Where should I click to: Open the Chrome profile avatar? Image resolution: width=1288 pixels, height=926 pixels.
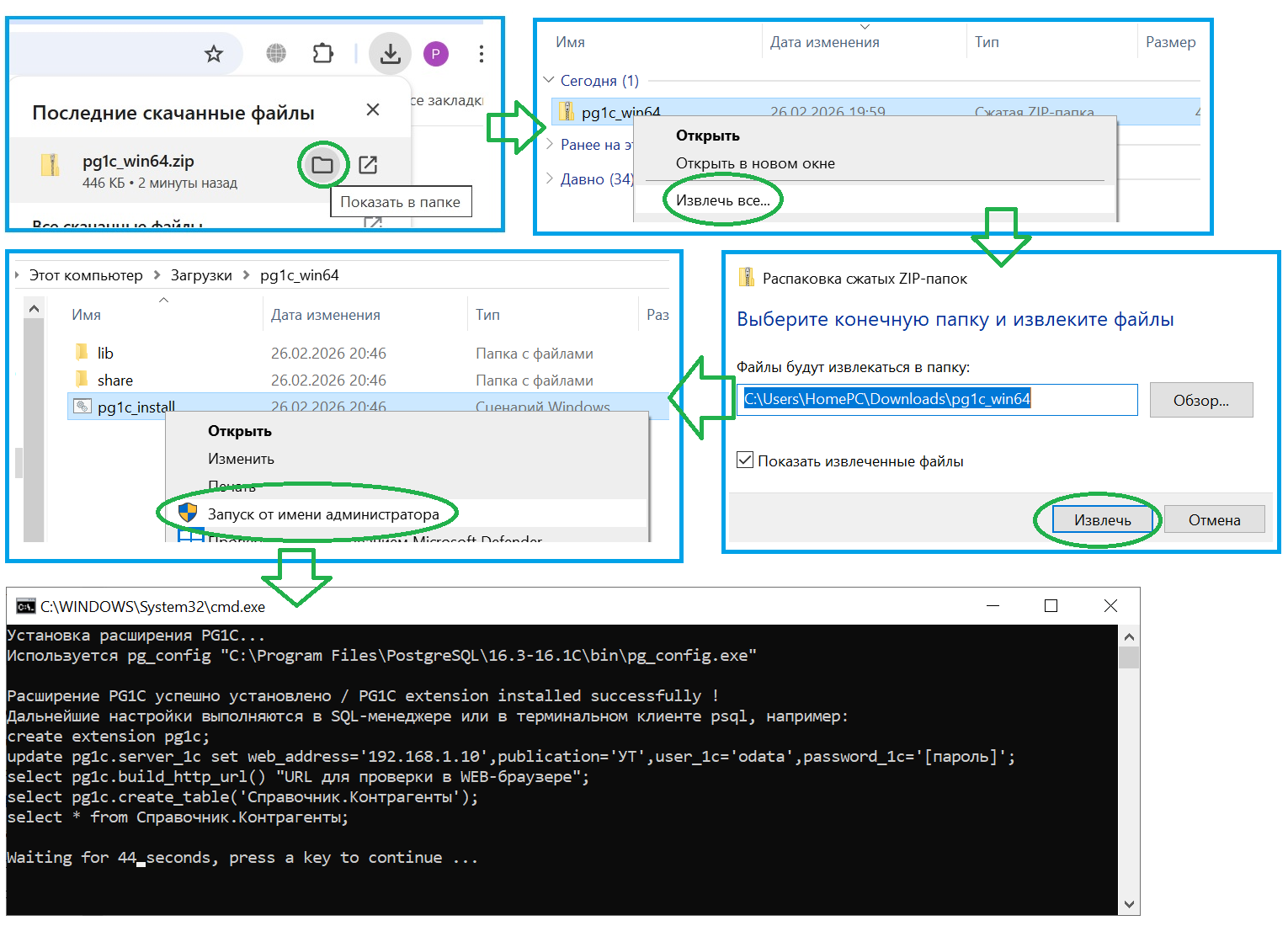click(435, 53)
